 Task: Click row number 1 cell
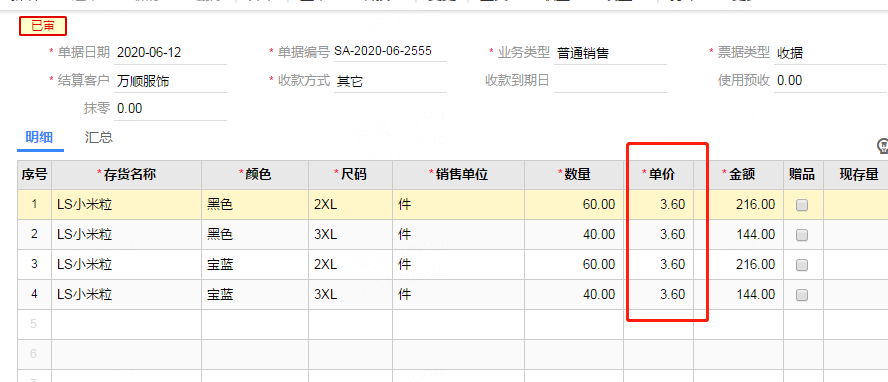click(x=35, y=205)
